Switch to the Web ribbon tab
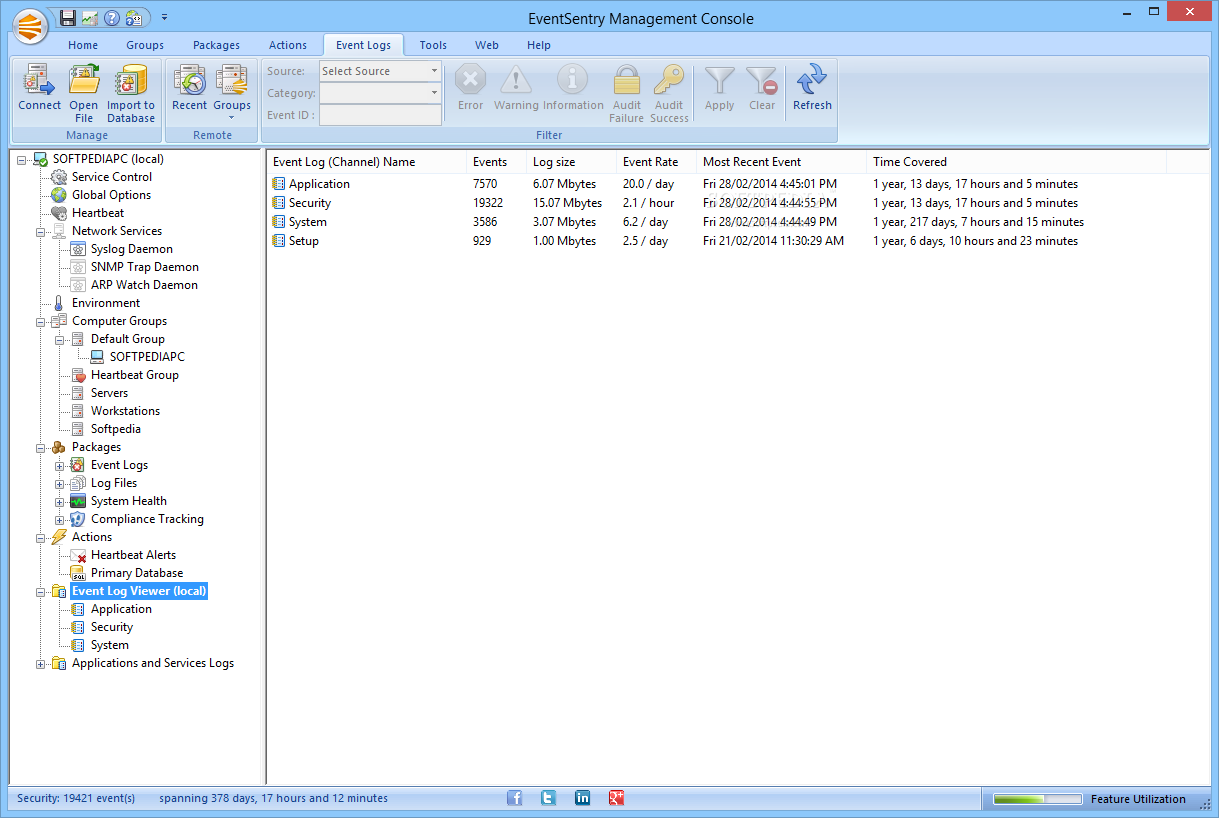 [x=487, y=45]
